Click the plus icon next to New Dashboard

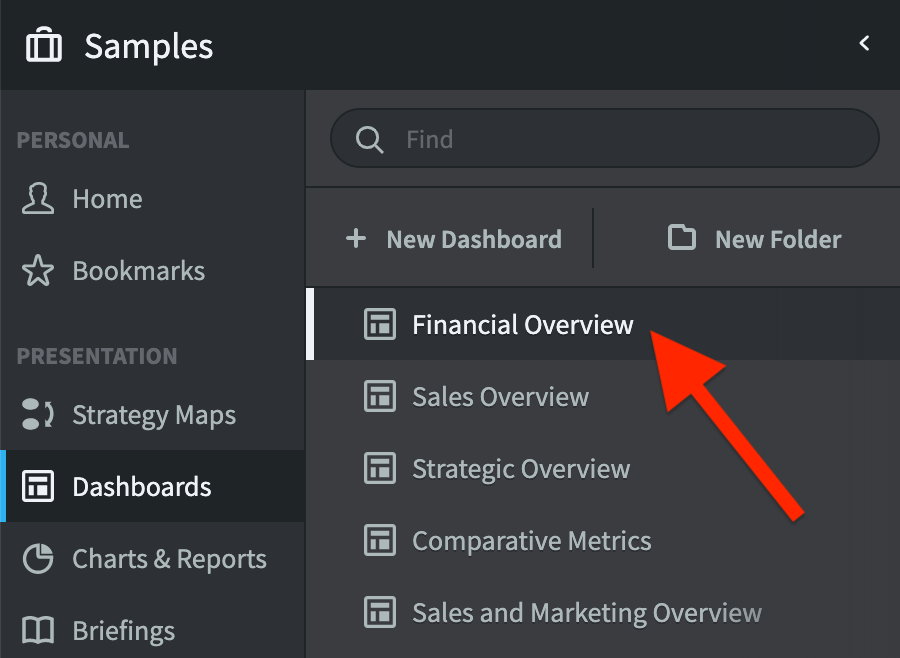[x=357, y=239]
